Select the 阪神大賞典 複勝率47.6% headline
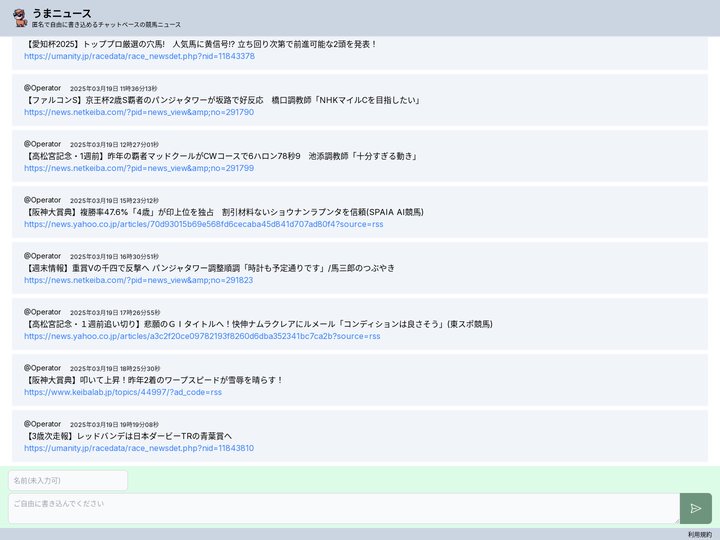The height and width of the screenshot is (540, 720). tap(224, 212)
